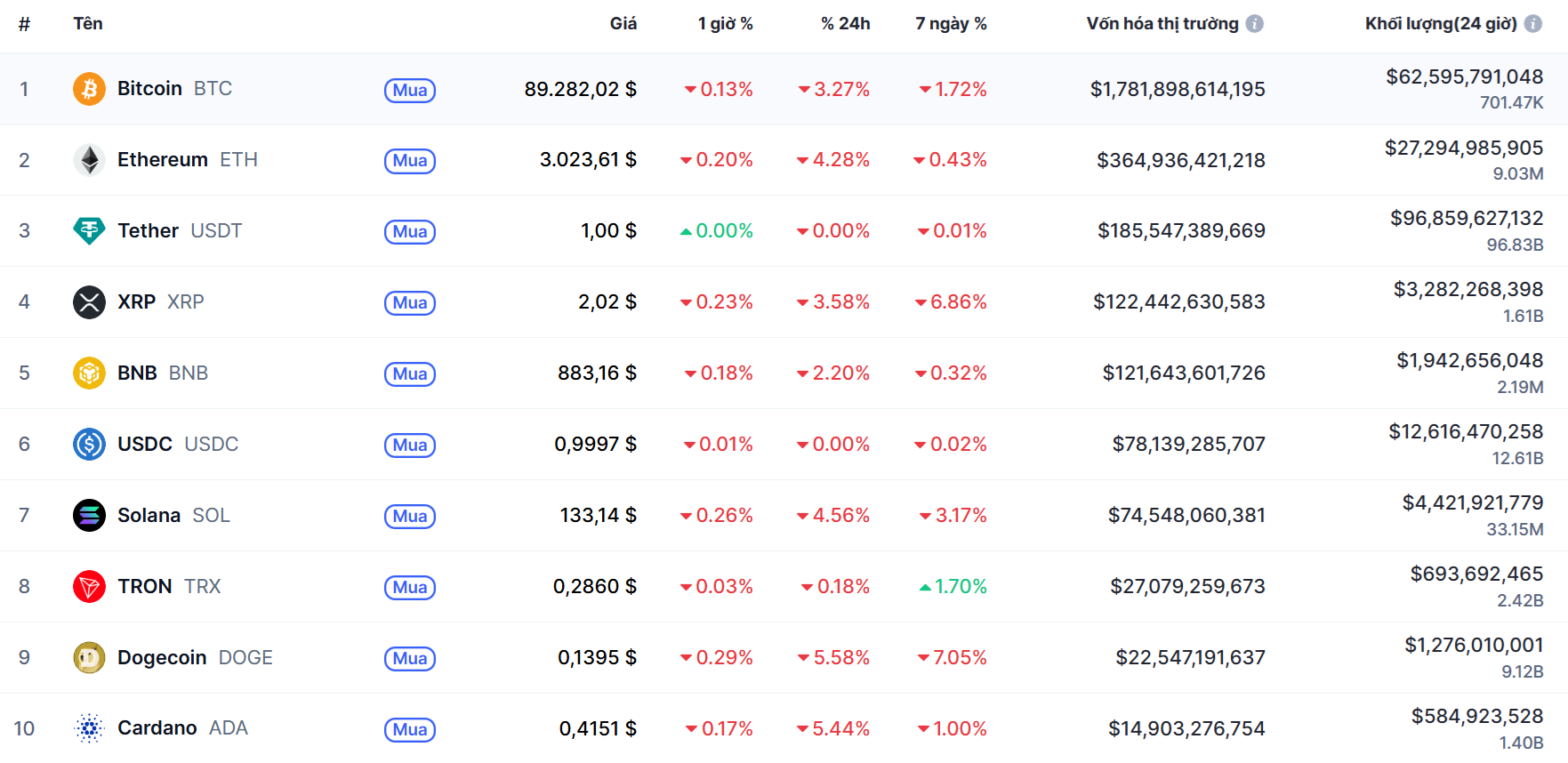
Task: Click the Cardano coin logo
Action: [x=89, y=728]
